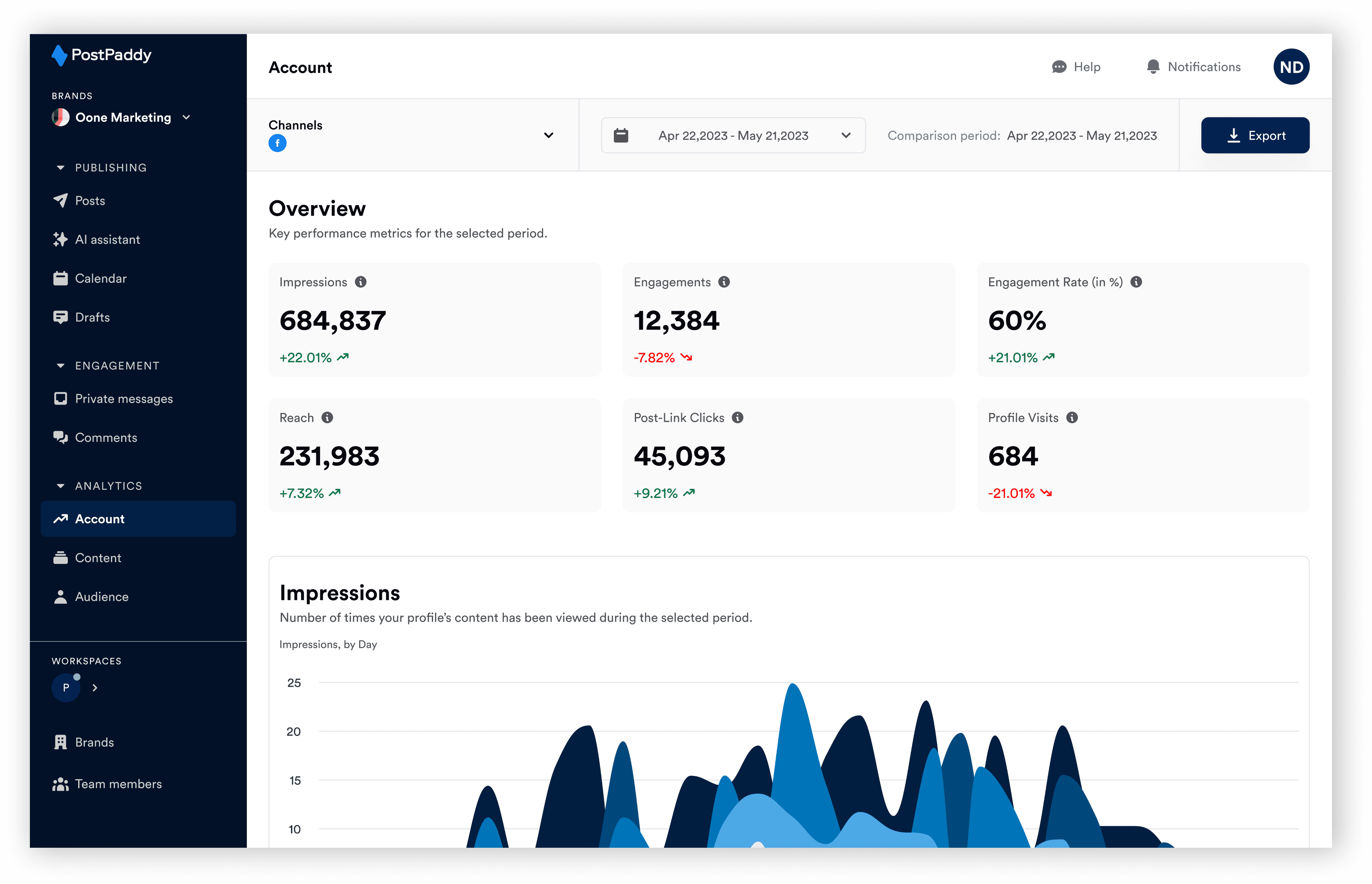1372x884 pixels.
Task: Expand workspaces chevron arrow
Action: click(x=95, y=688)
